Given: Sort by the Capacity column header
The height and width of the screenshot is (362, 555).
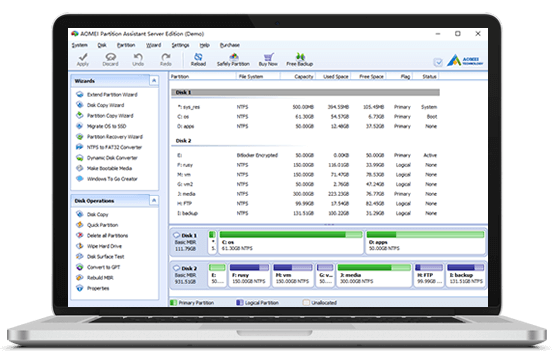Looking at the screenshot, I should pos(298,76).
